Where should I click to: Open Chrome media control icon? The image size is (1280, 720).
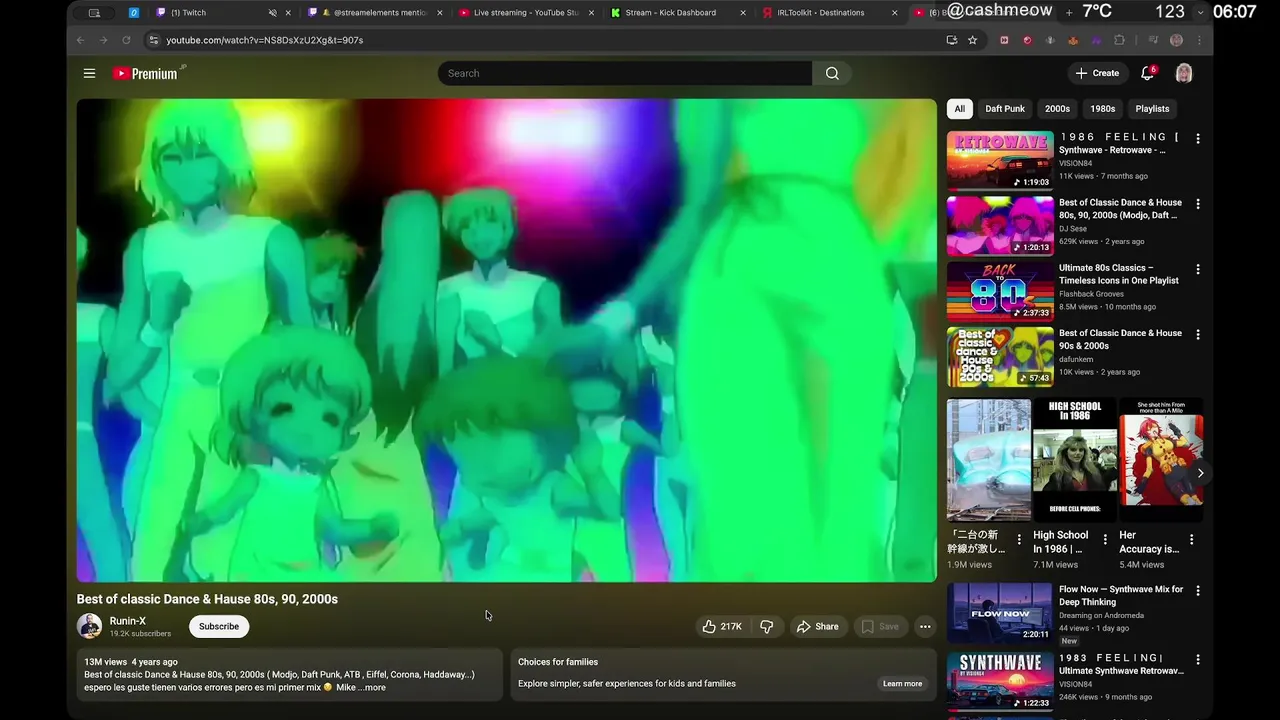1153,40
